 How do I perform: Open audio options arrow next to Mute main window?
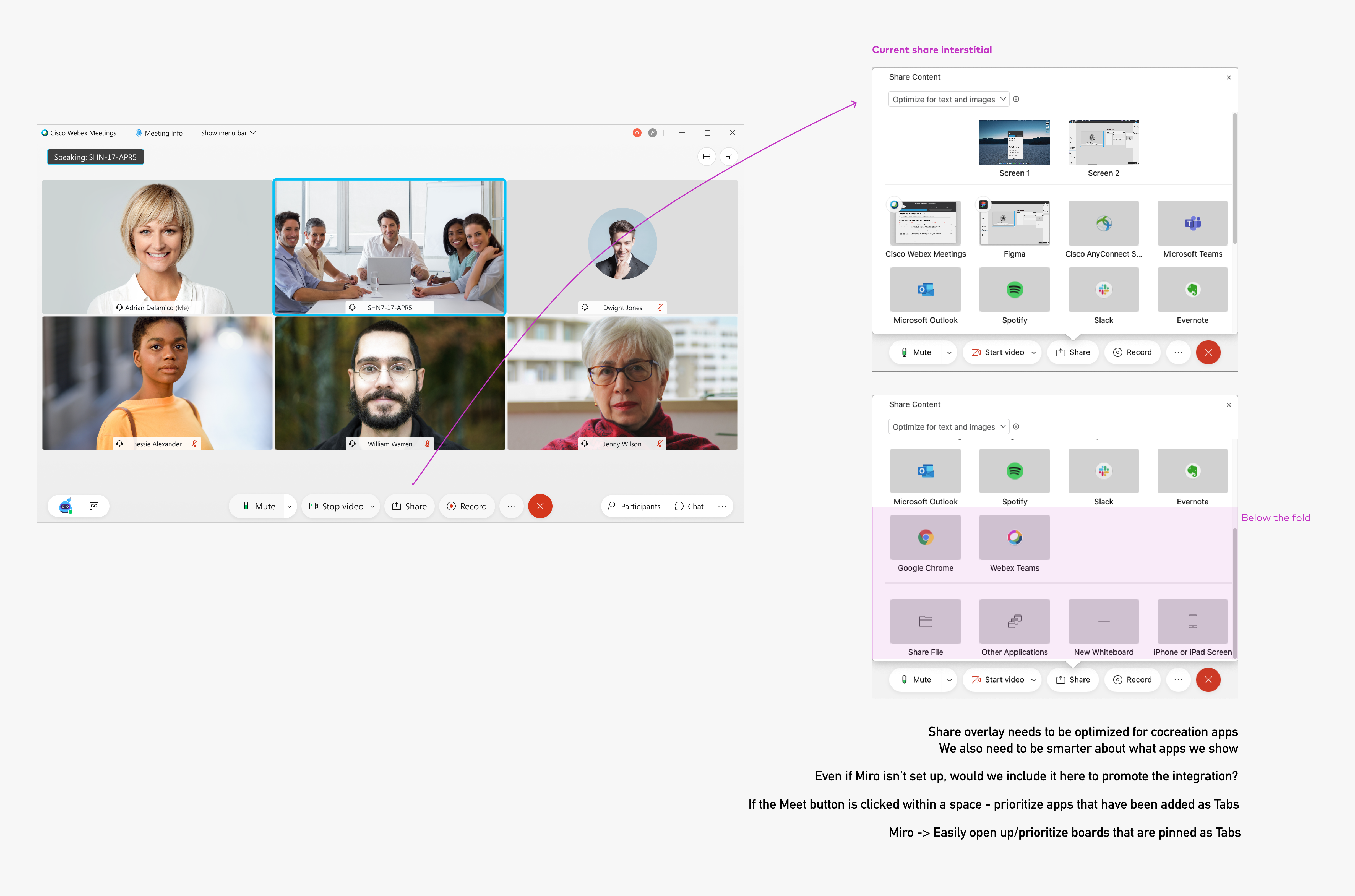pyautogui.click(x=289, y=506)
